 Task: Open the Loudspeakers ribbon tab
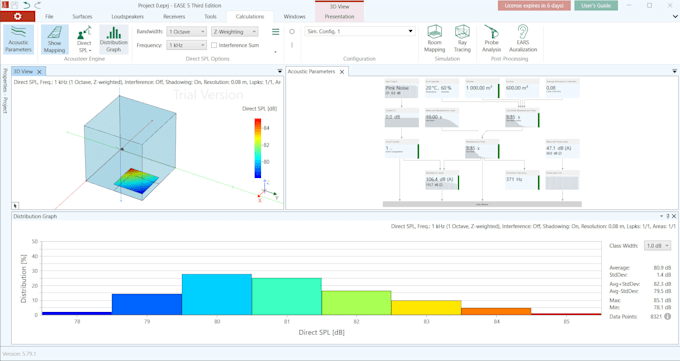(x=128, y=16)
